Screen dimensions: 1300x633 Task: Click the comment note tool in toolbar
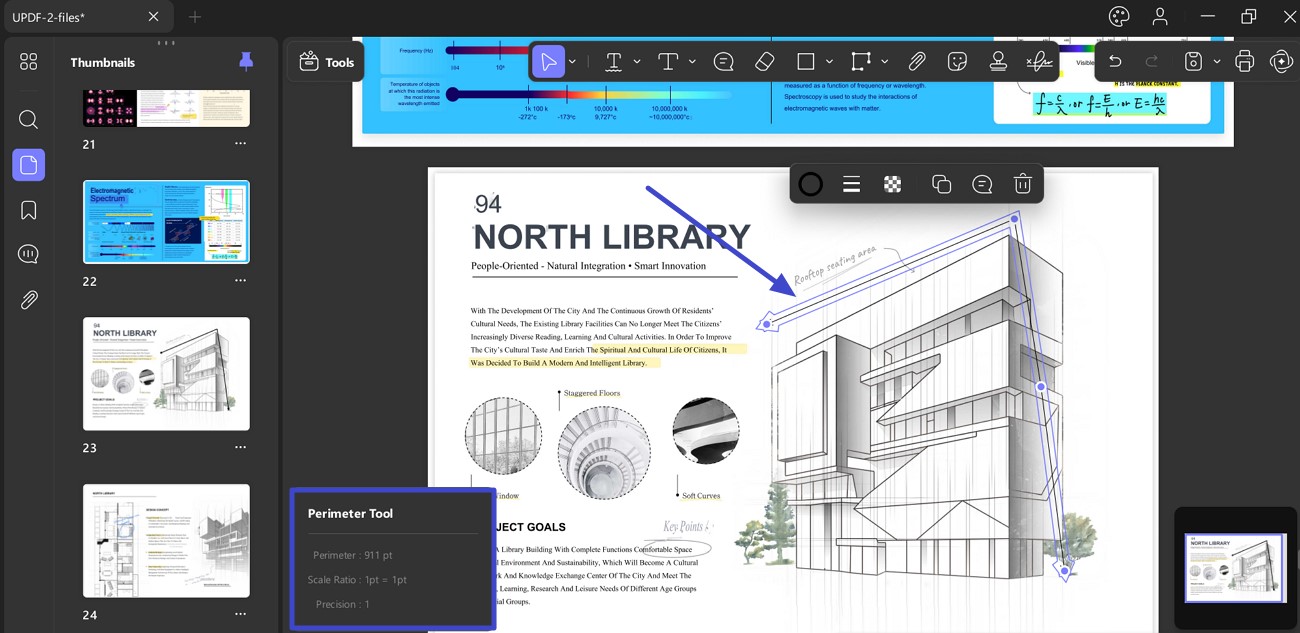click(x=724, y=62)
